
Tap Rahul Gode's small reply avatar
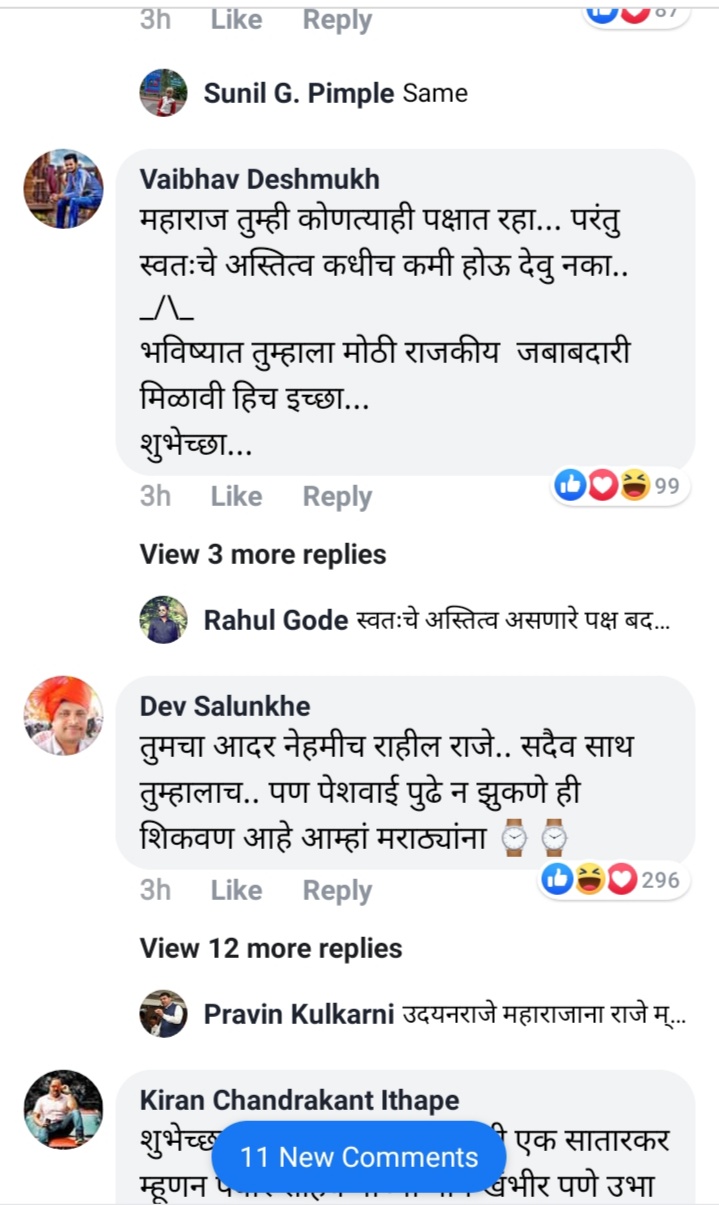coord(163,620)
